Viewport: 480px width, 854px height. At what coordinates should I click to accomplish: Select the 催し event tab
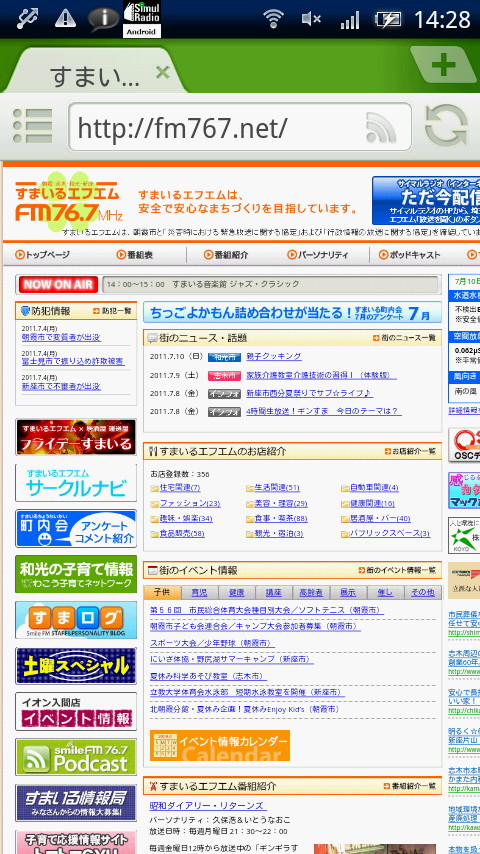[x=385, y=592]
